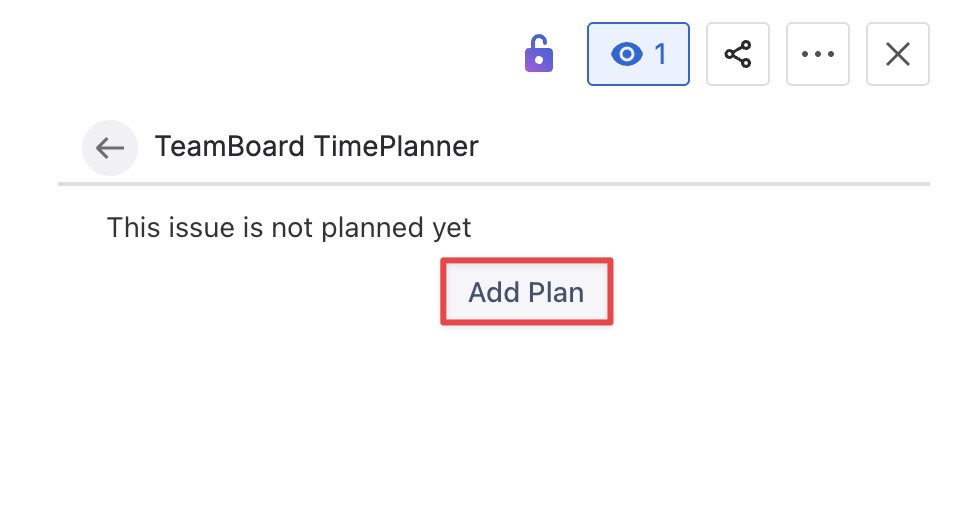This screenshot has height=522, width=972.
Task: Click the circular back button beside the TimePlanner title
Action: tap(109, 148)
